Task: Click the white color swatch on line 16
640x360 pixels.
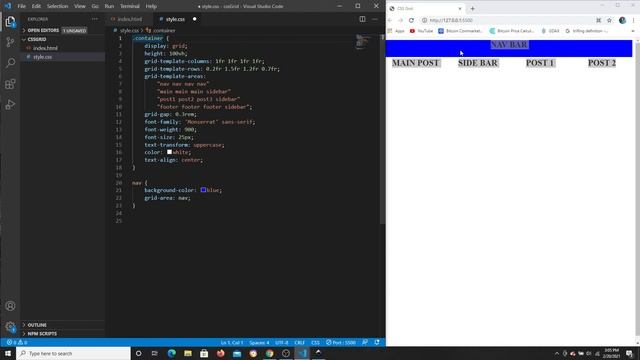Action: tap(169, 152)
